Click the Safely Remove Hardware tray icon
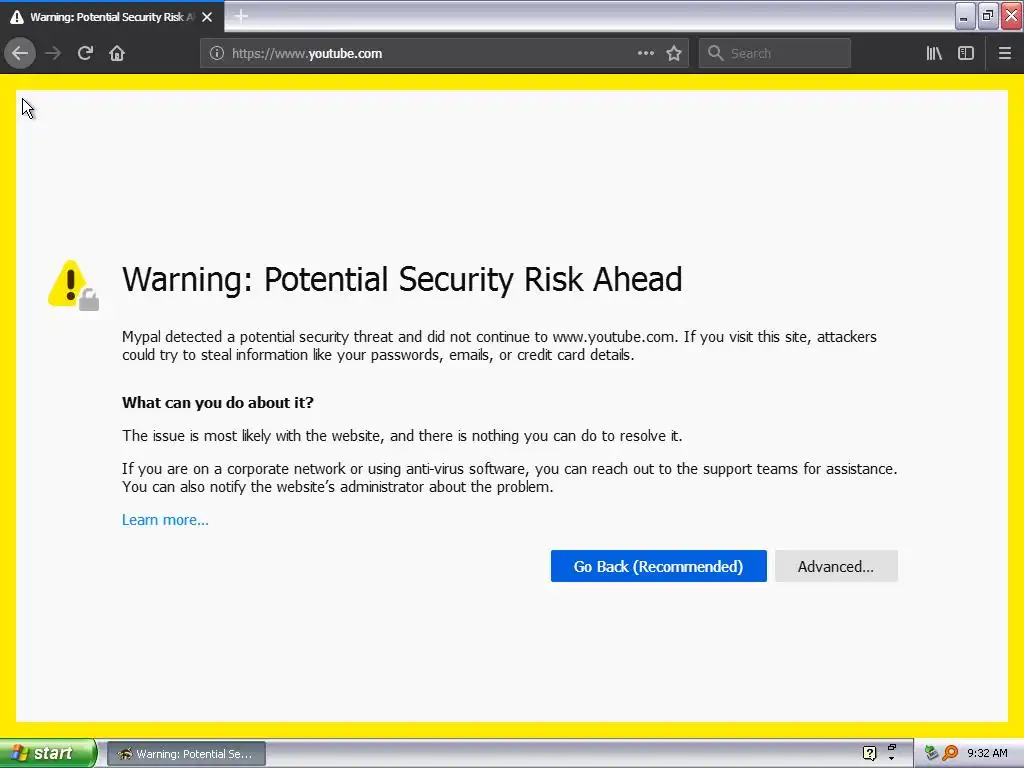1024x768 pixels. 931,754
